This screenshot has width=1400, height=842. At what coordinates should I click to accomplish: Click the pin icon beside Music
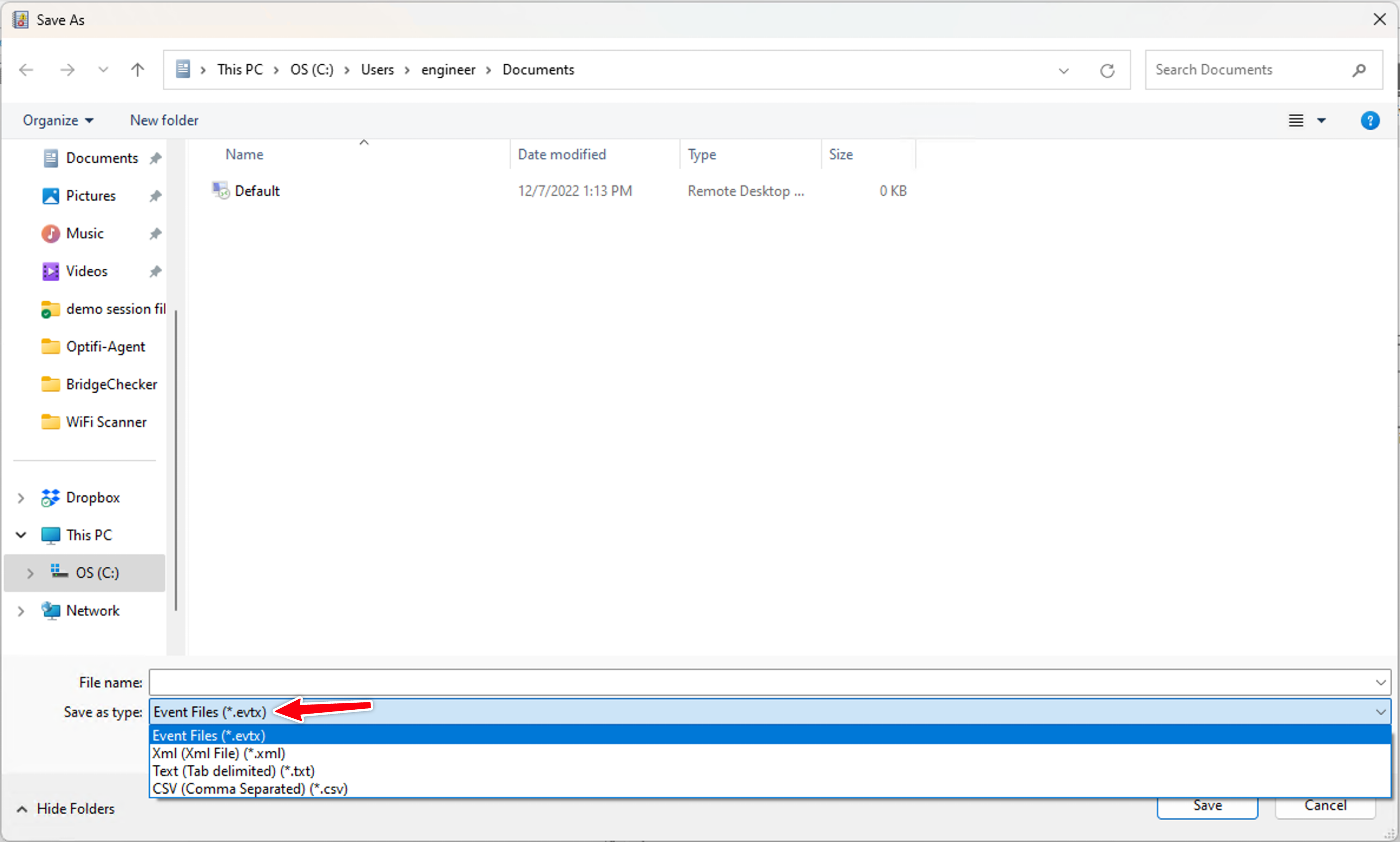click(155, 234)
